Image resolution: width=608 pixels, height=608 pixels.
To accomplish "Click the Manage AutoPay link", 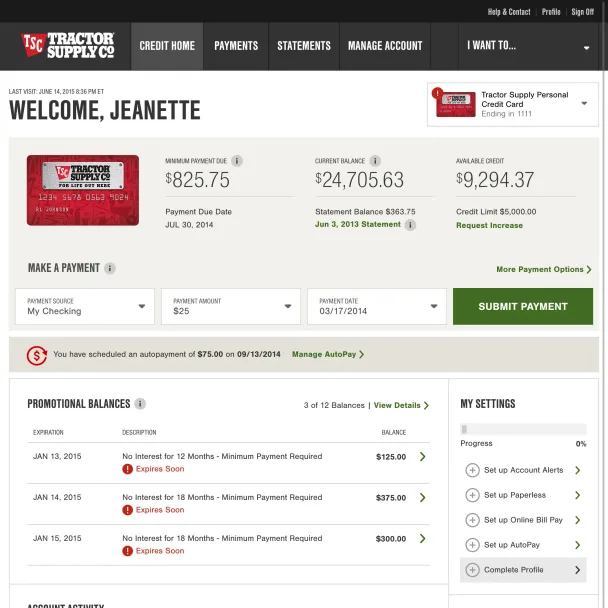I will (x=328, y=354).
